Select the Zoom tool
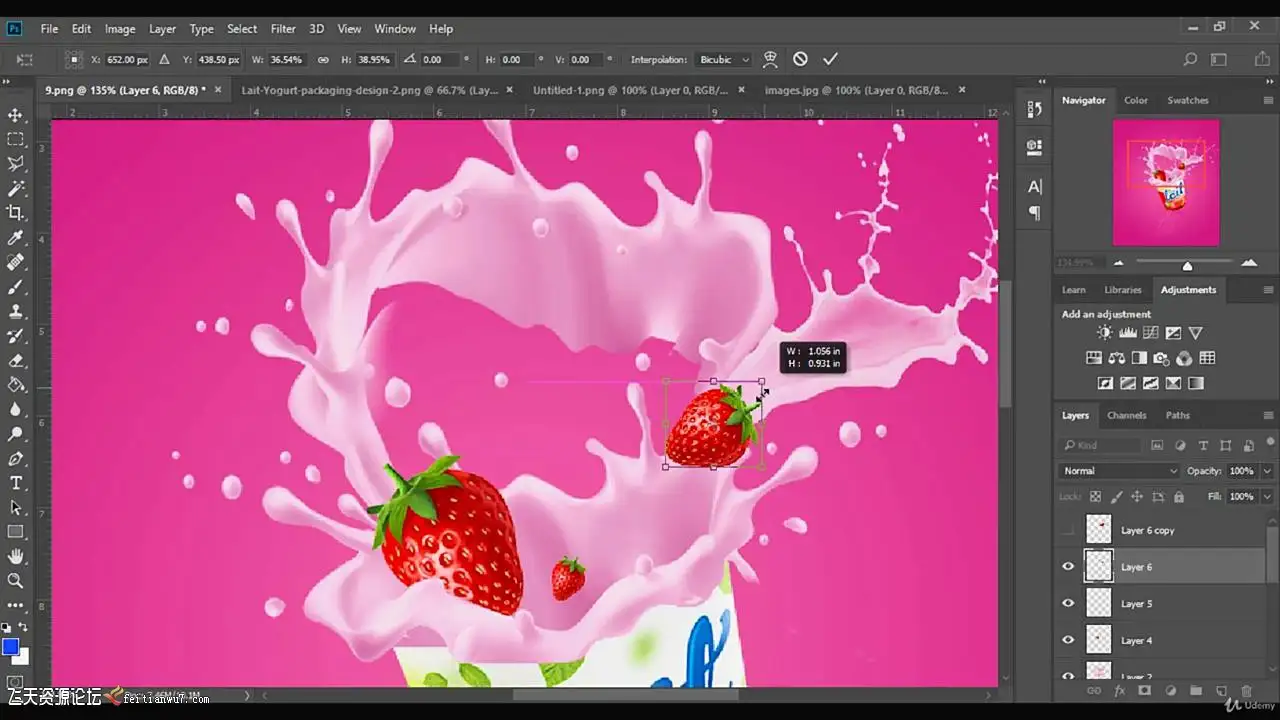The width and height of the screenshot is (1280, 720). pos(16,581)
